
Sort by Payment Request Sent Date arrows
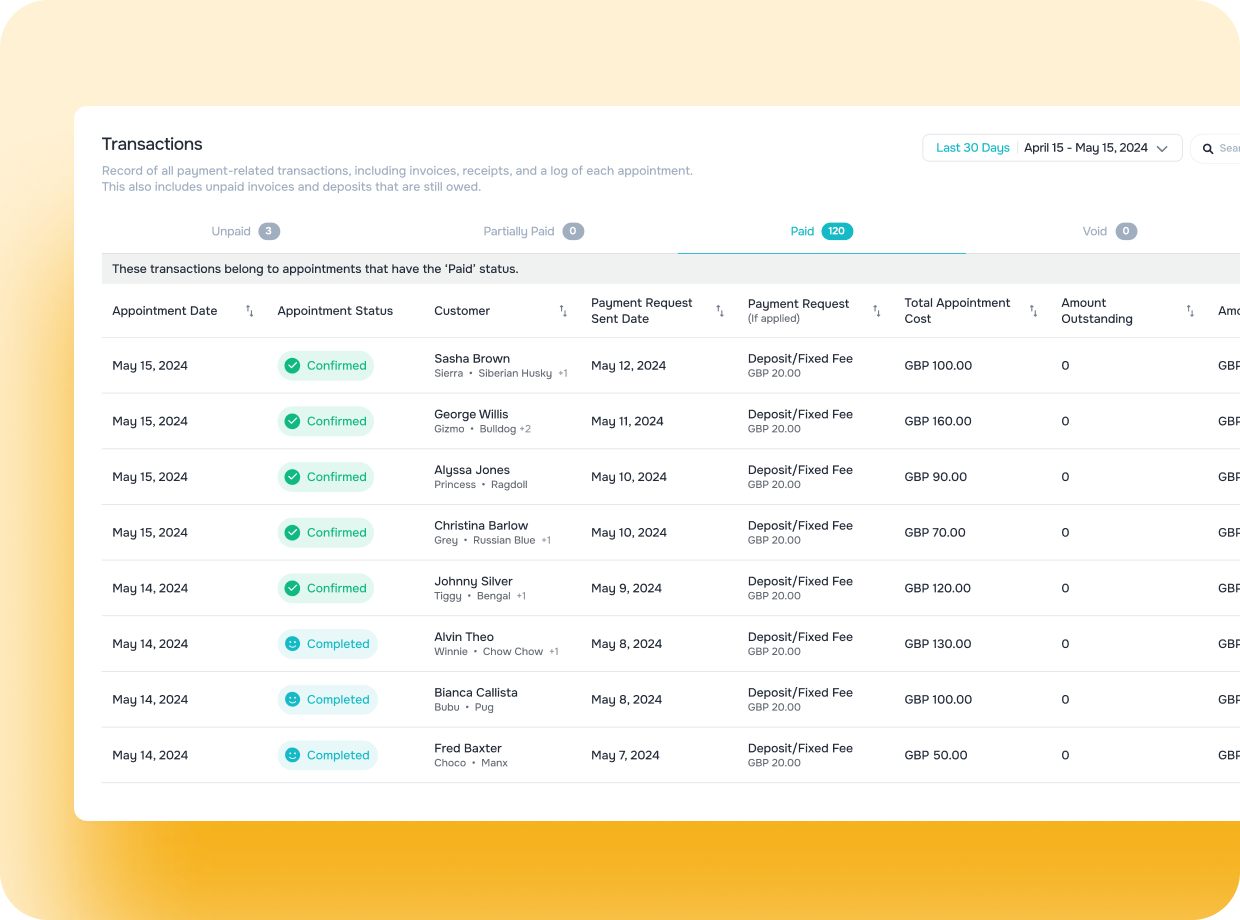pyautogui.click(x=720, y=311)
